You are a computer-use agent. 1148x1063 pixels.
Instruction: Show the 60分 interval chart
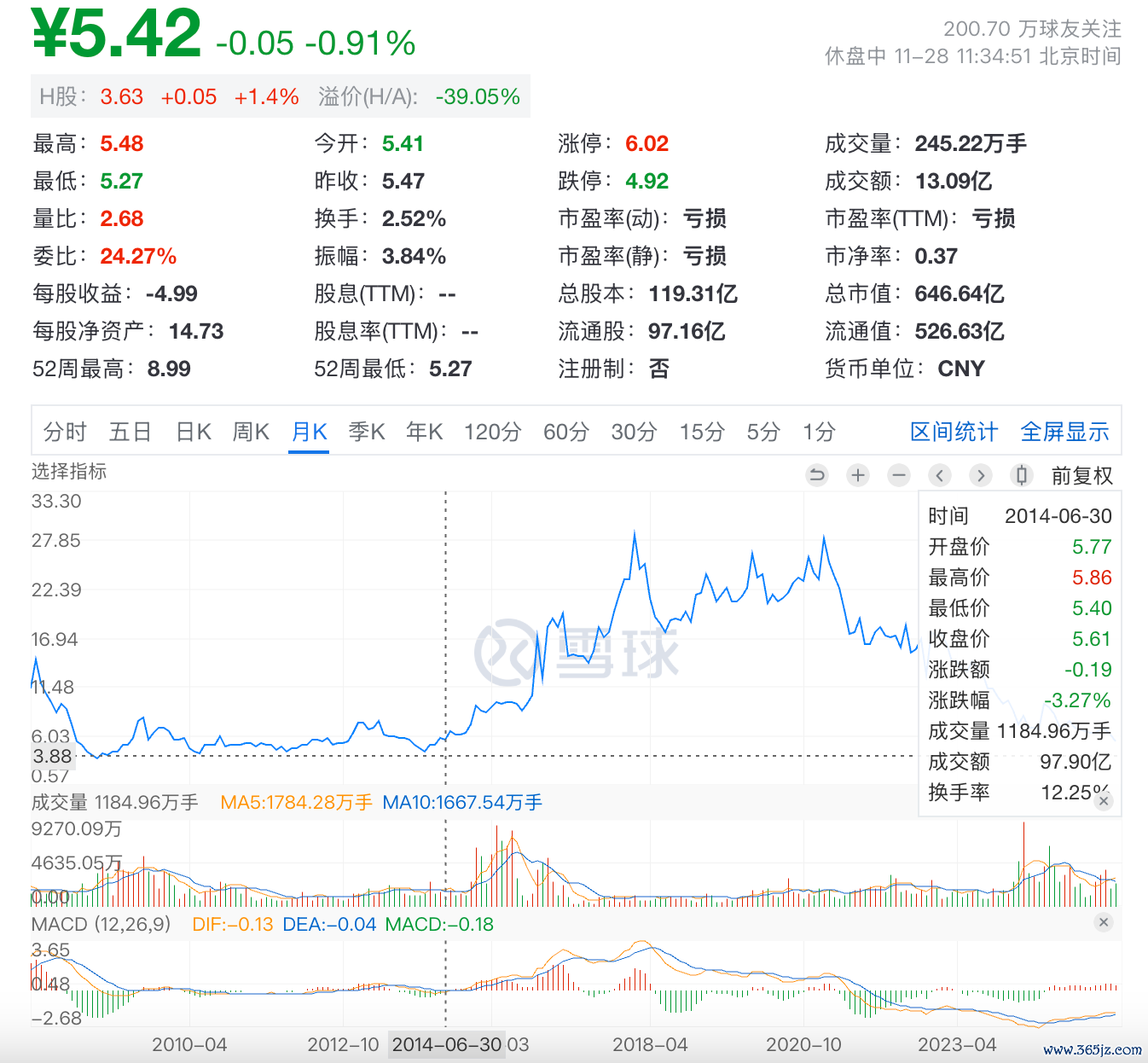pyautogui.click(x=566, y=433)
